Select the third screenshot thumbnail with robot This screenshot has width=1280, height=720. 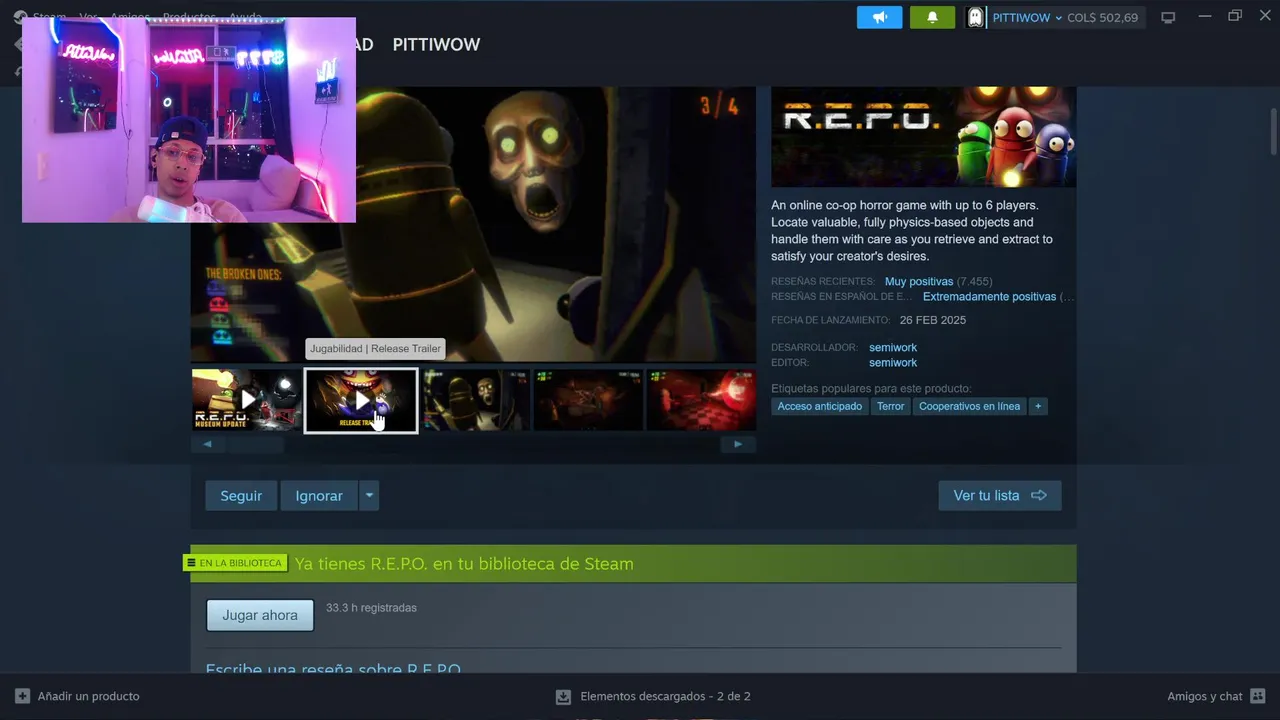coord(475,400)
